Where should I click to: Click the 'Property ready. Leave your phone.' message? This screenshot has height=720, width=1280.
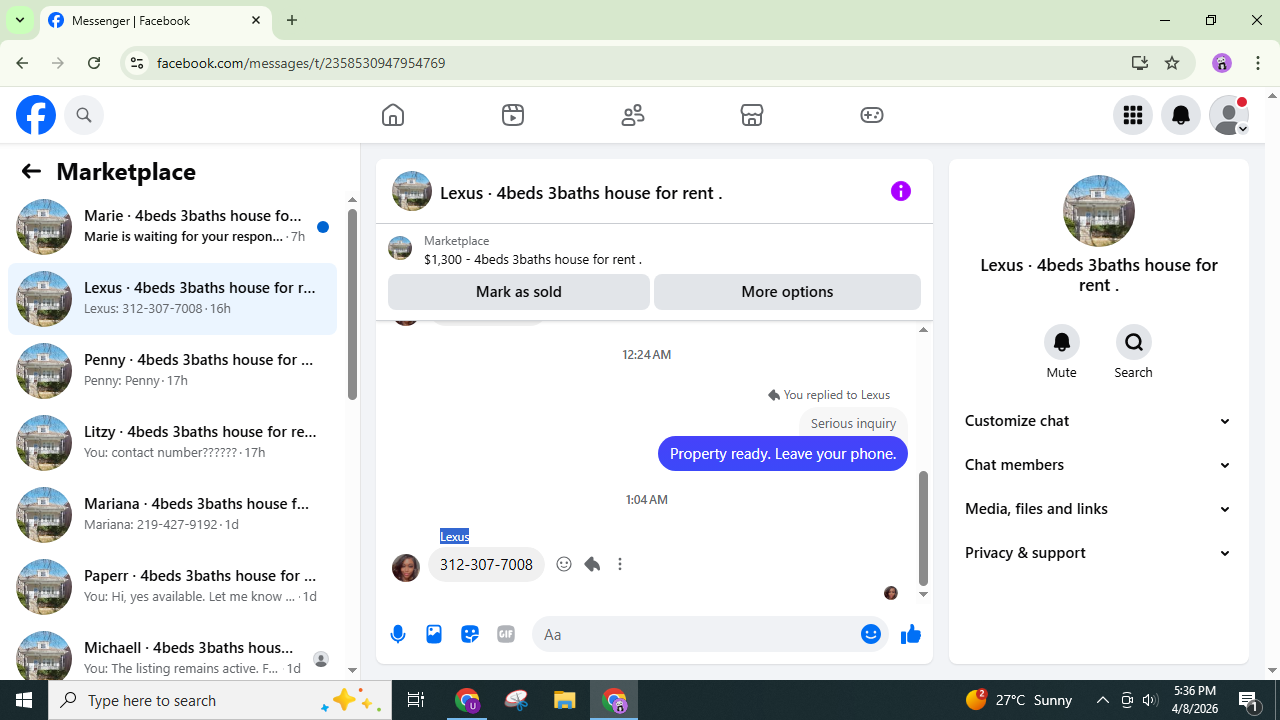pos(783,454)
